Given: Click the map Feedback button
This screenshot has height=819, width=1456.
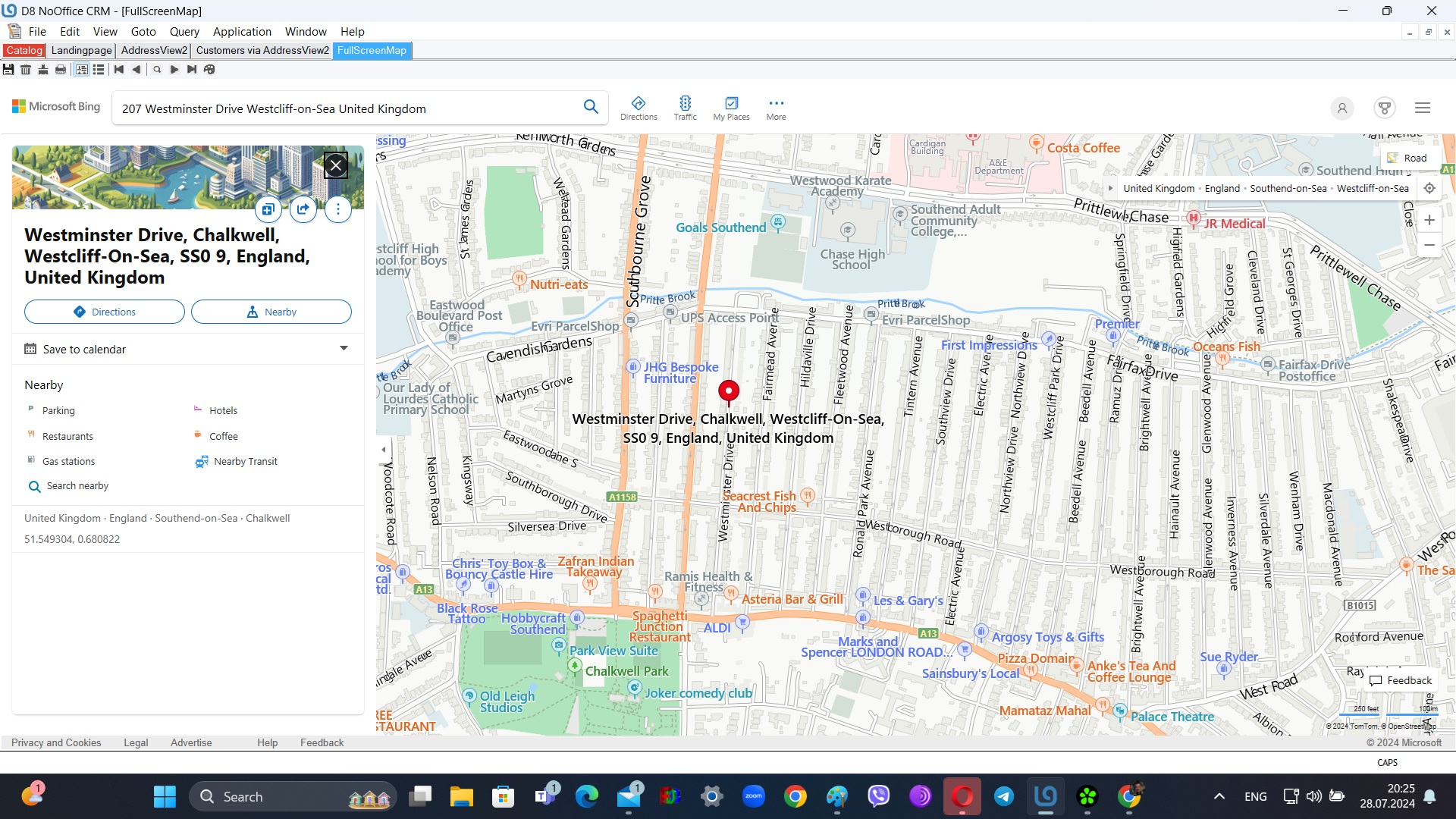Looking at the screenshot, I should tap(1401, 680).
